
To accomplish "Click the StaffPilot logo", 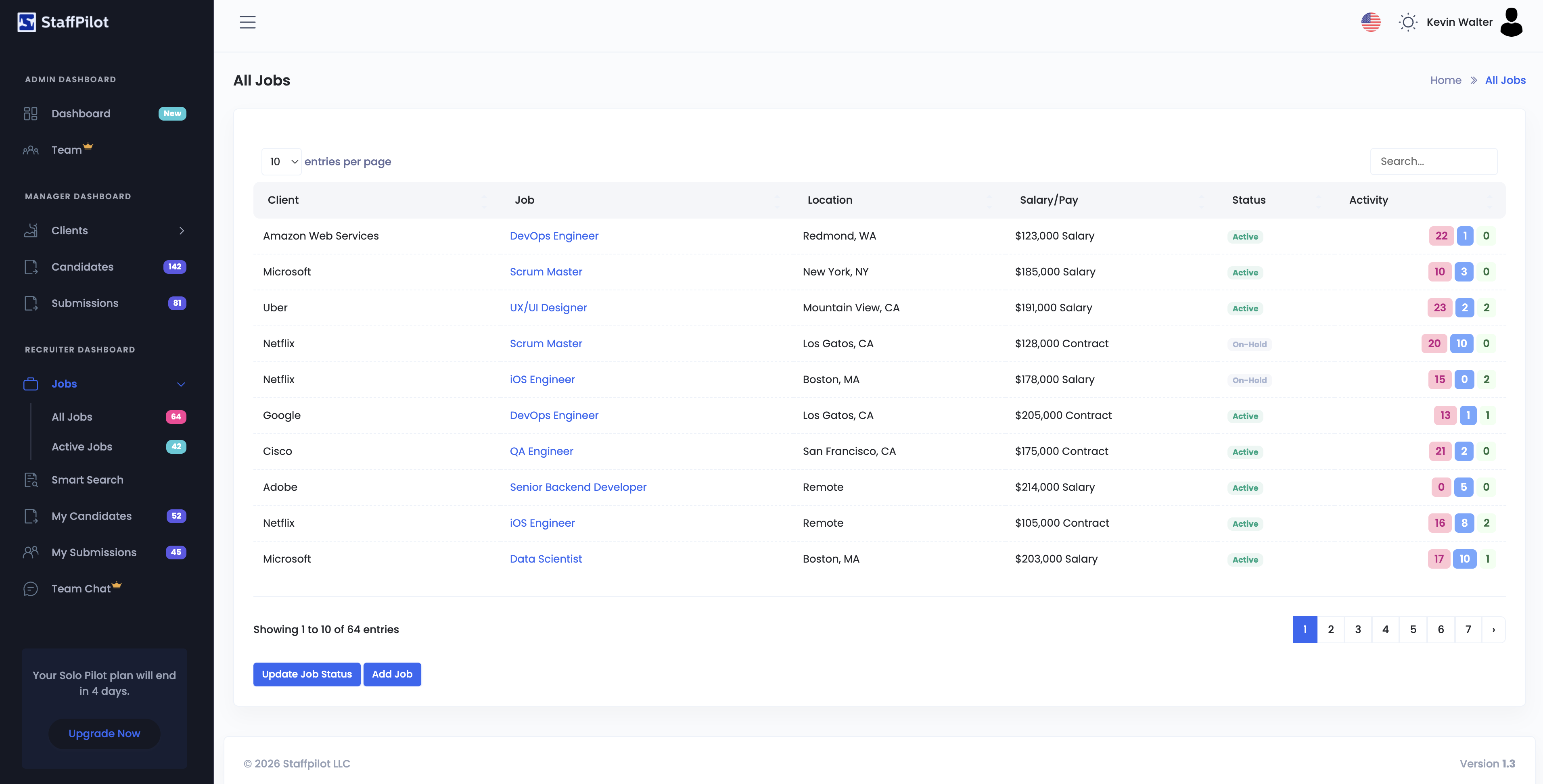I will coord(63,22).
